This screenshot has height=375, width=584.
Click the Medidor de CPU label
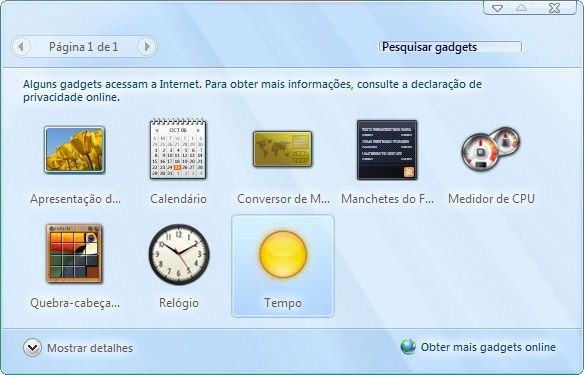point(491,199)
